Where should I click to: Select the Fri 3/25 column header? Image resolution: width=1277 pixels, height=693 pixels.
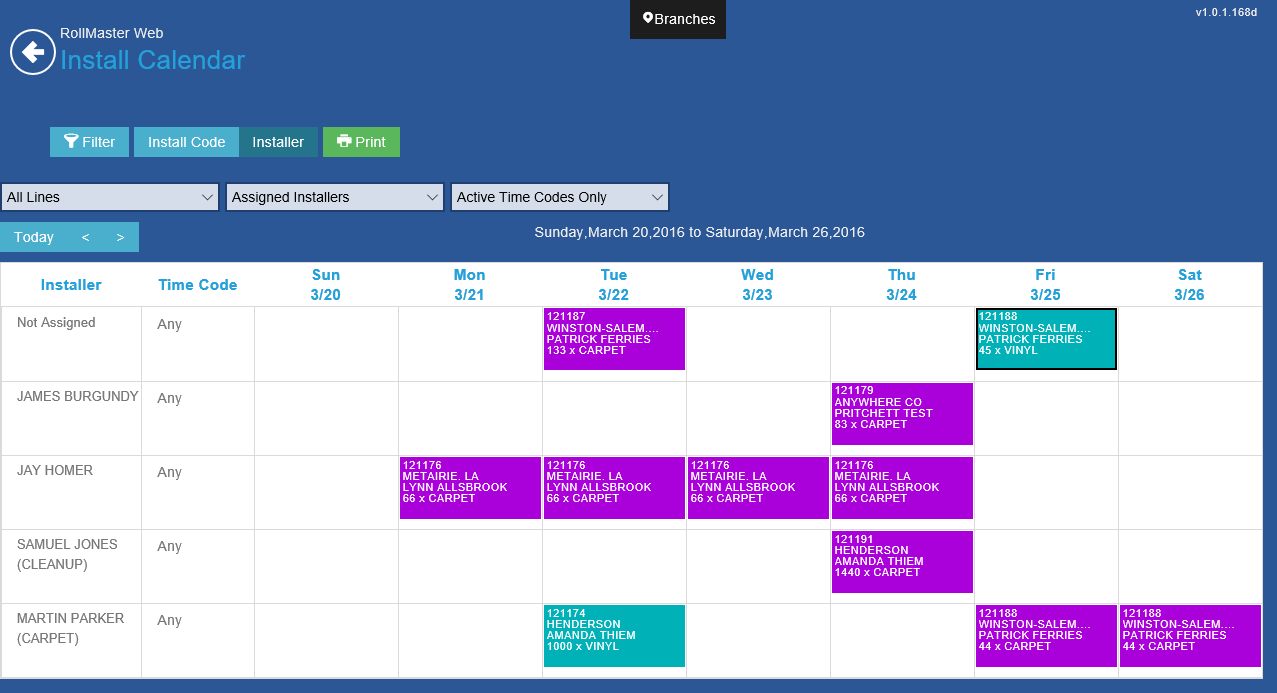[x=1046, y=285]
